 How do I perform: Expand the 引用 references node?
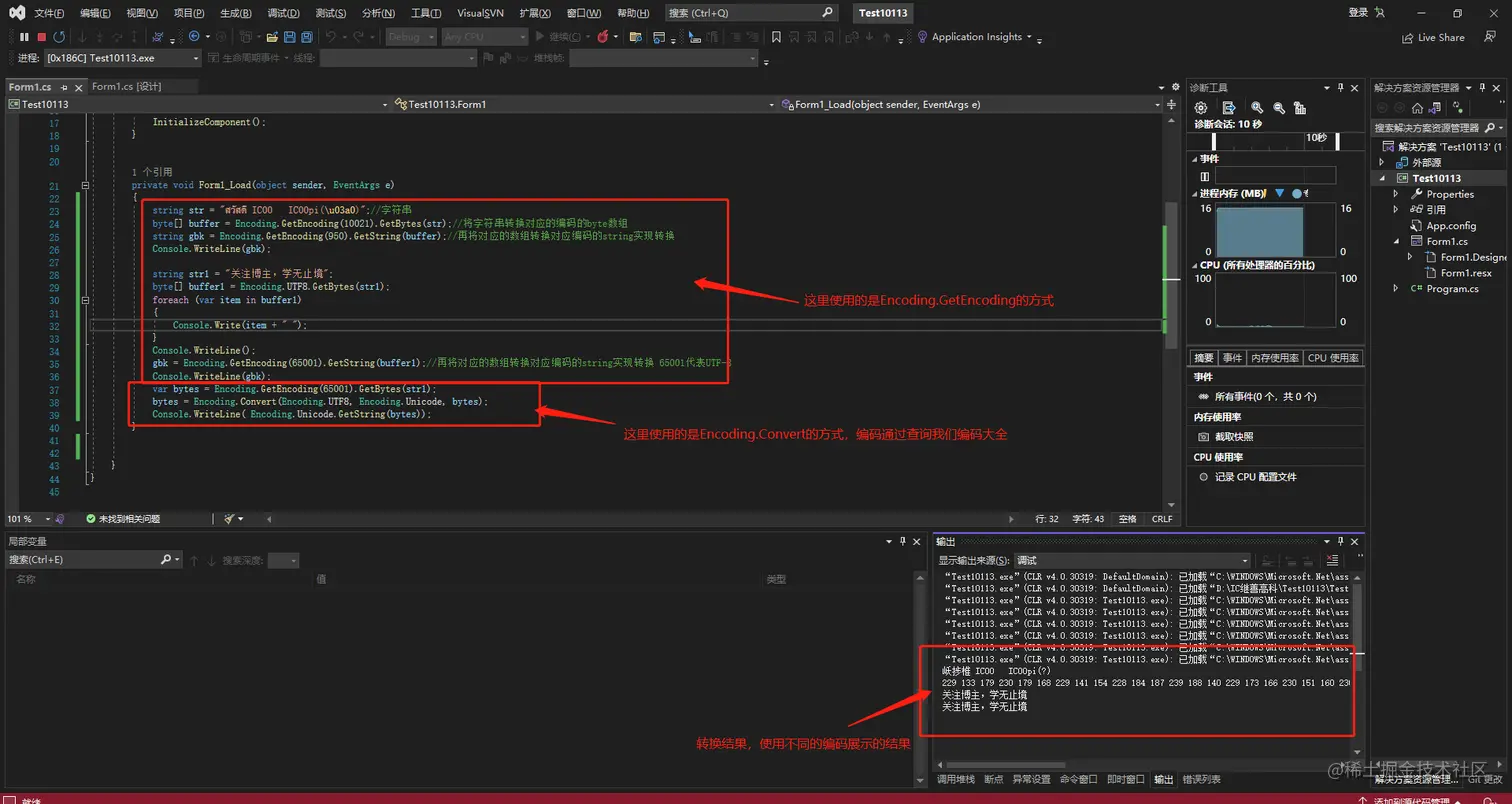pos(1396,210)
